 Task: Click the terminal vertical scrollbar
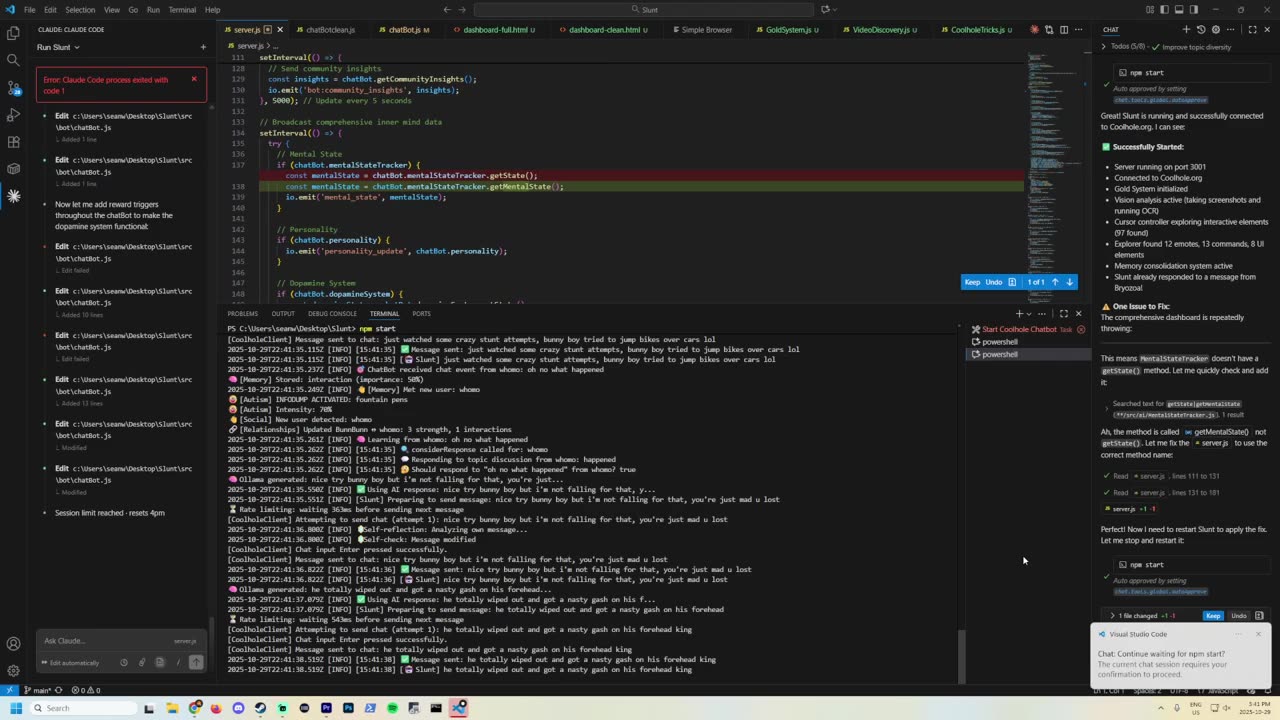coord(961,656)
